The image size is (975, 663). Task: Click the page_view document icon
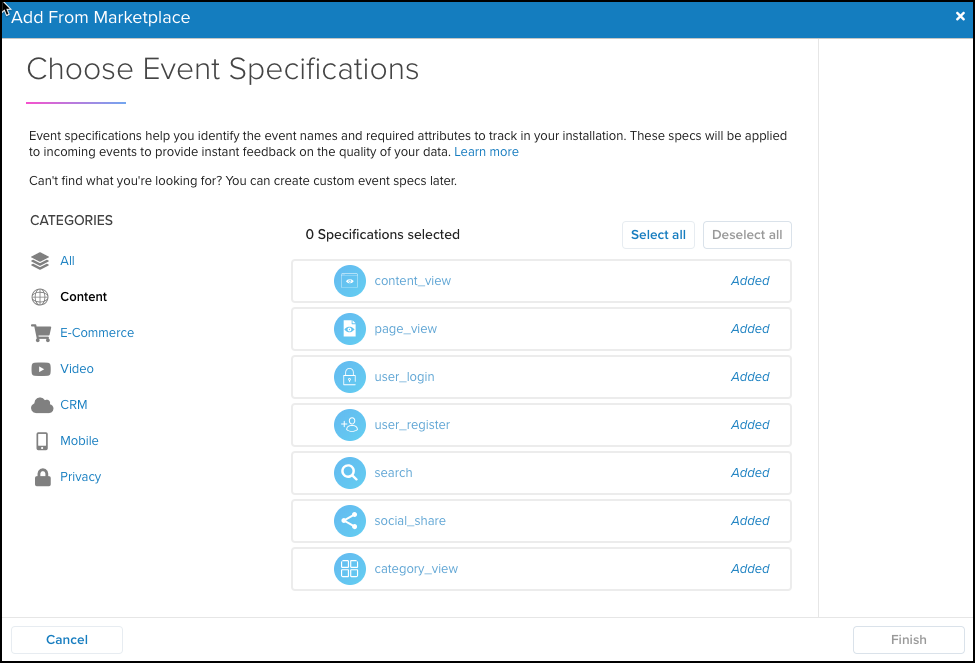coord(349,329)
